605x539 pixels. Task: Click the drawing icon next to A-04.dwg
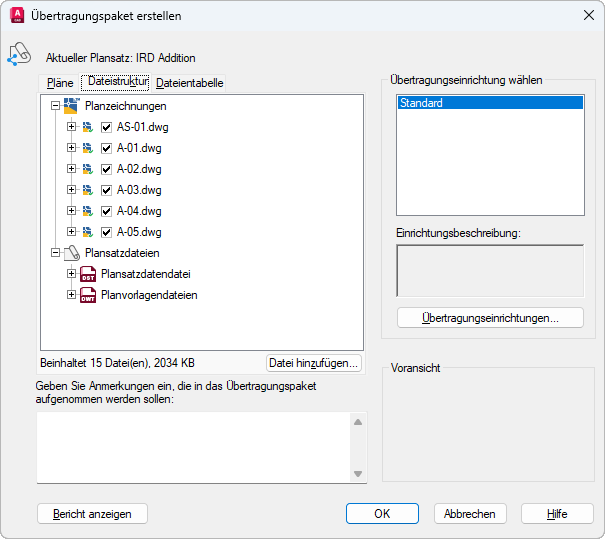(x=88, y=211)
